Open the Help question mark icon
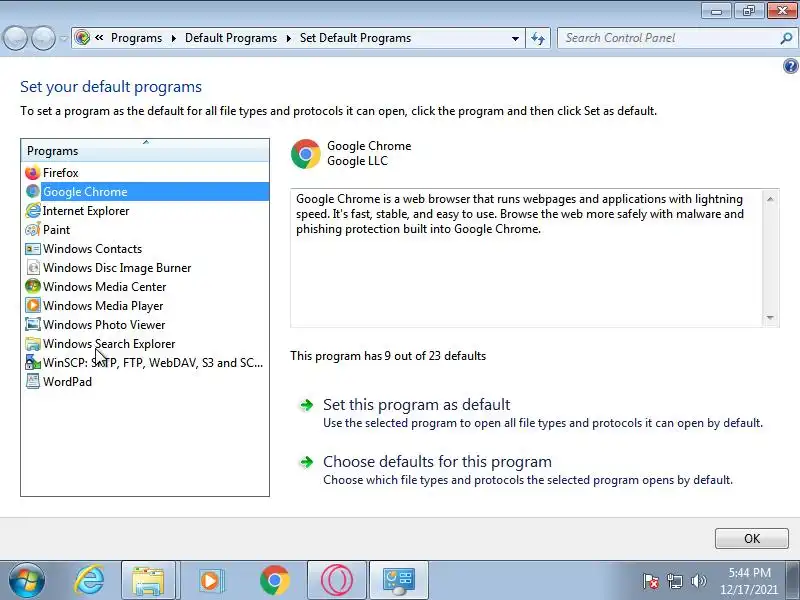The height and width of the screenshot is (600, 800). click(790, 66)
